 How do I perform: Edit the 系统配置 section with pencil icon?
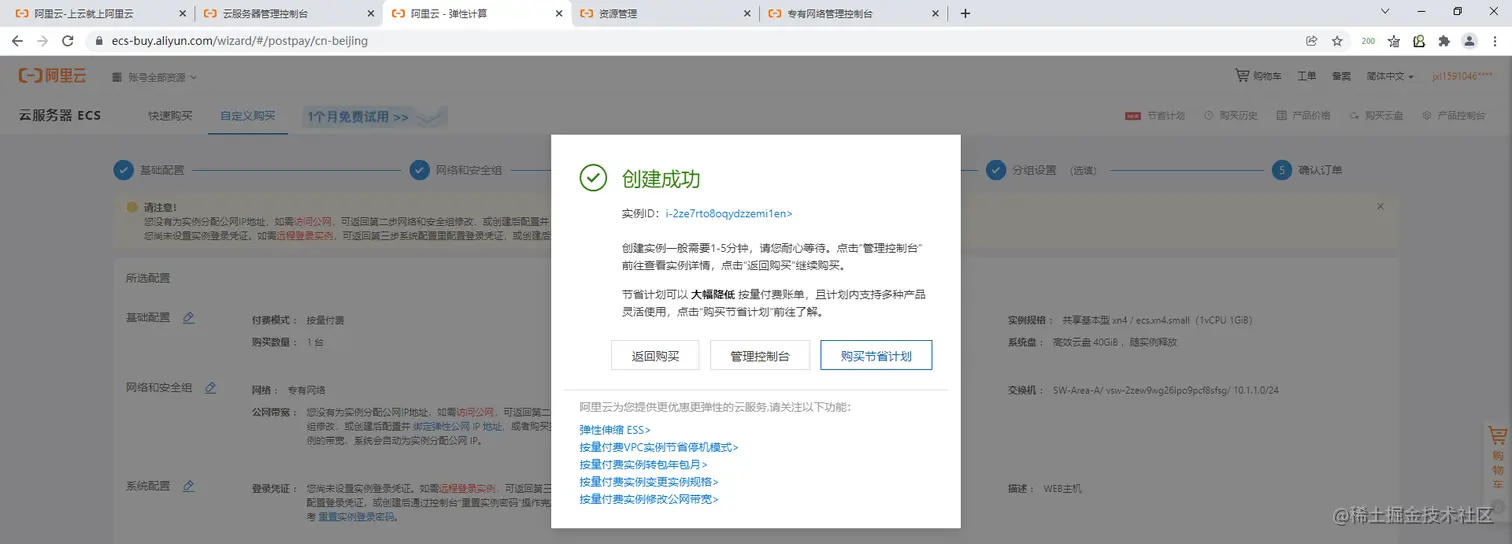click(188, 487)
